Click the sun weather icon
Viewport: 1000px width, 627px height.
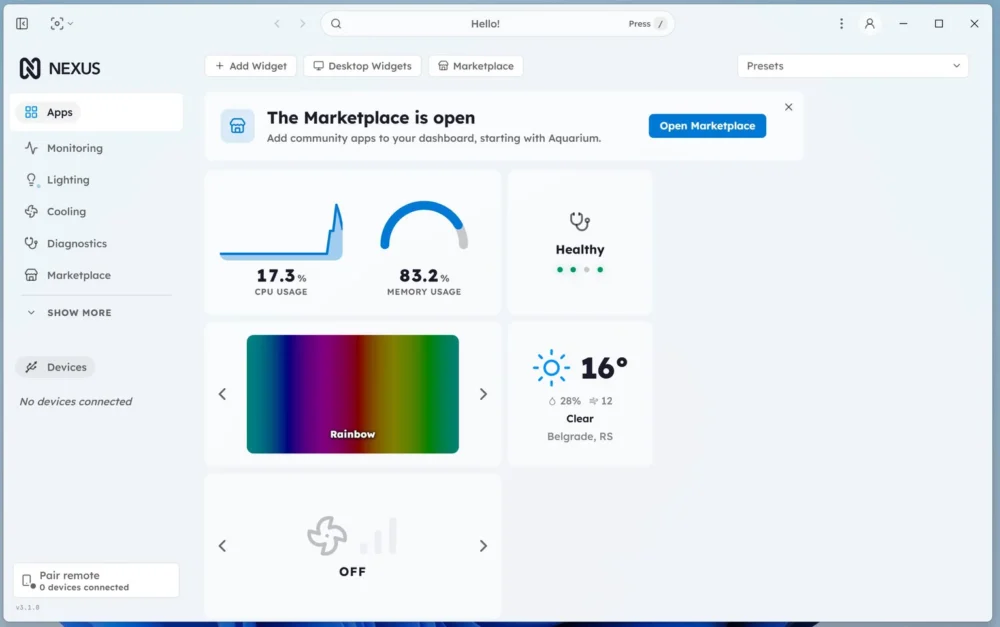coord(551,367)
